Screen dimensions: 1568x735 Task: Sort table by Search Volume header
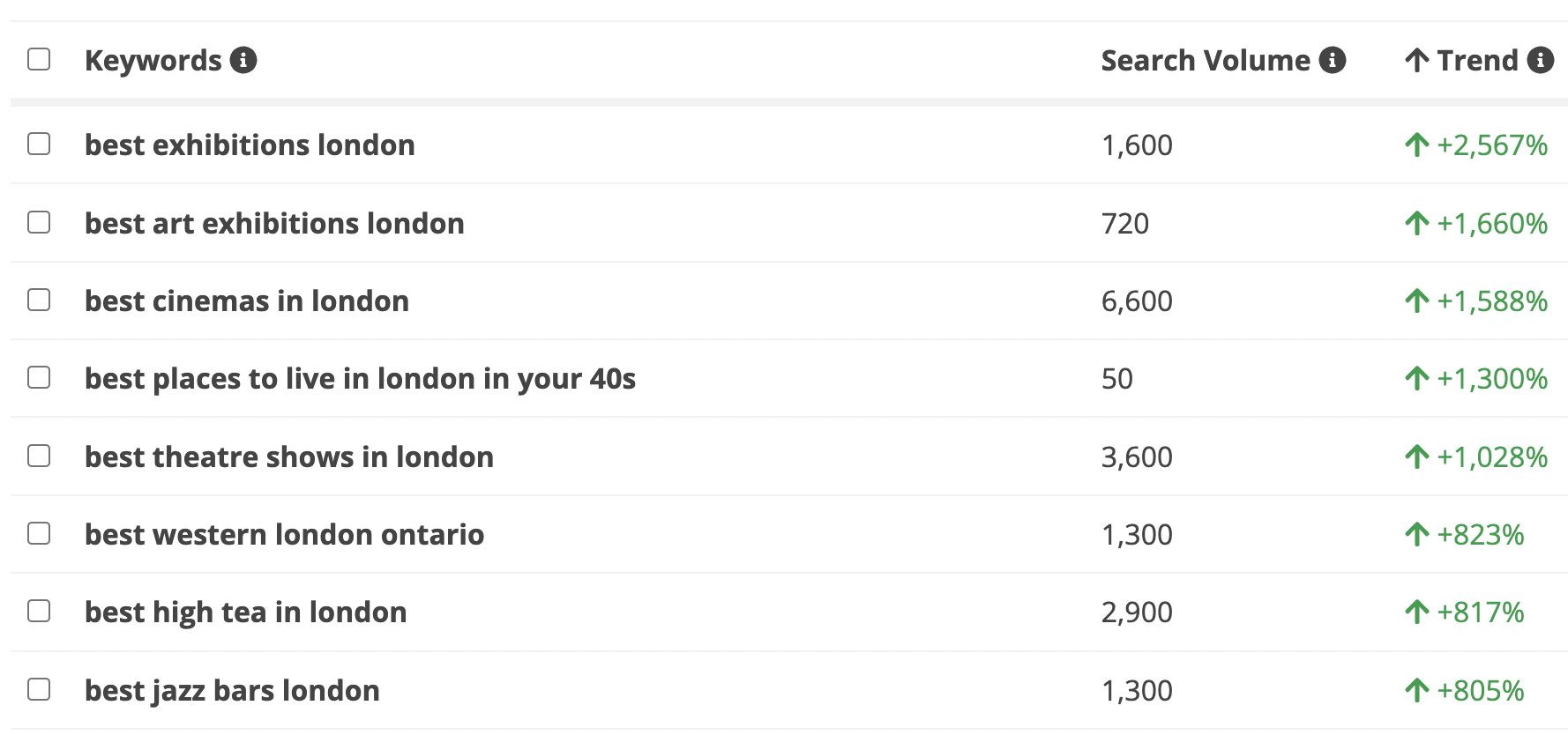click(x=1205, y=60)
